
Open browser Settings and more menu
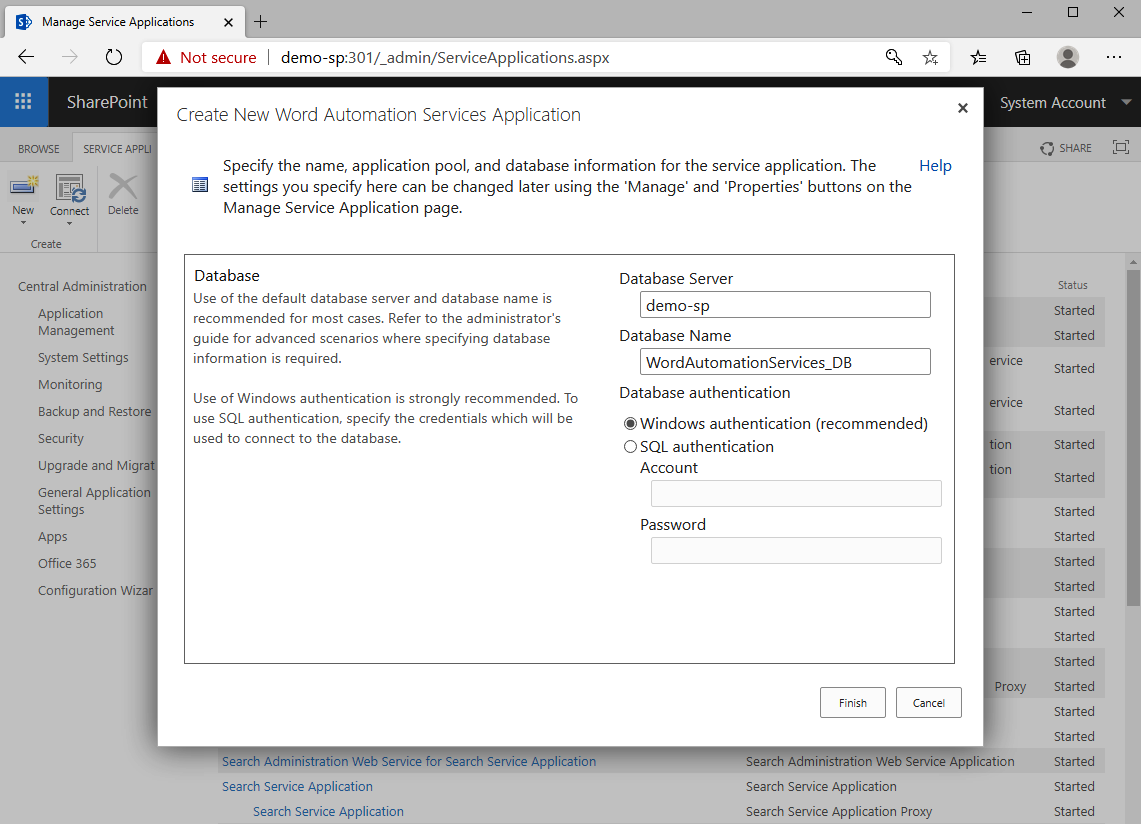tap(1113, 58)
